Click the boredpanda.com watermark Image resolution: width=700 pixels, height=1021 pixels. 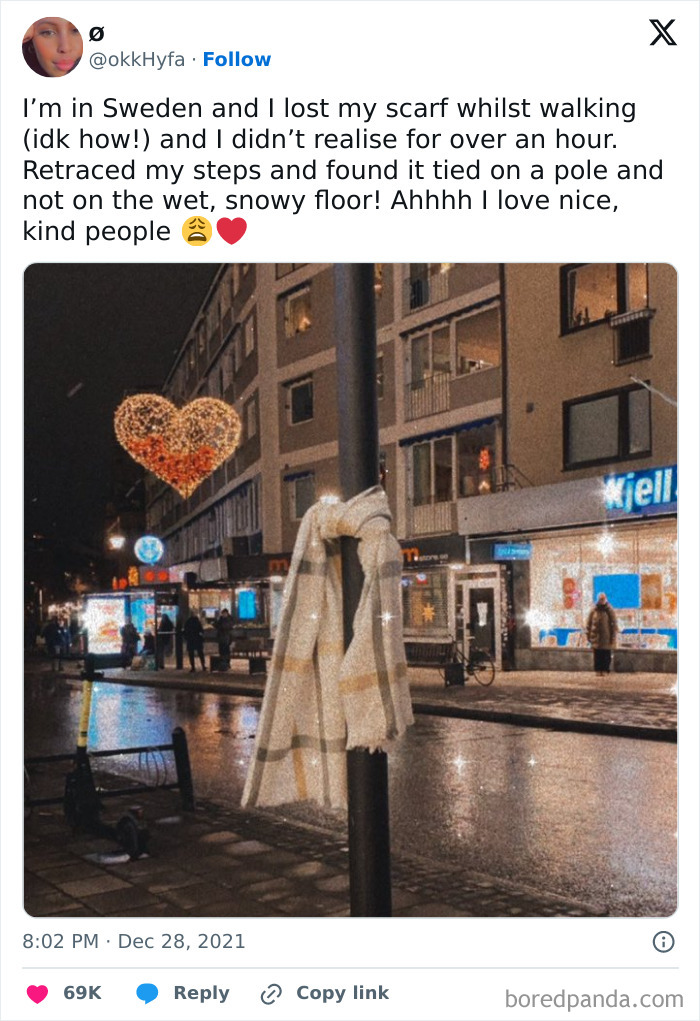tap(594, 999)
